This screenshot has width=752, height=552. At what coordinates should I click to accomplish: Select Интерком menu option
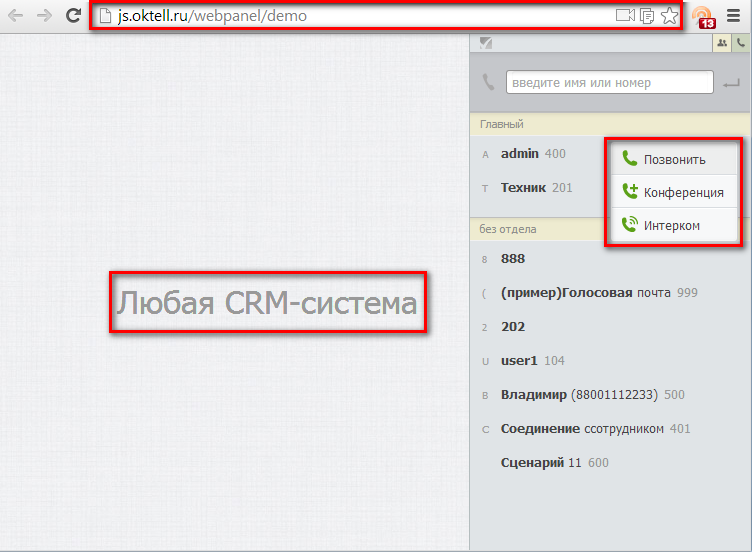point(671,225)
